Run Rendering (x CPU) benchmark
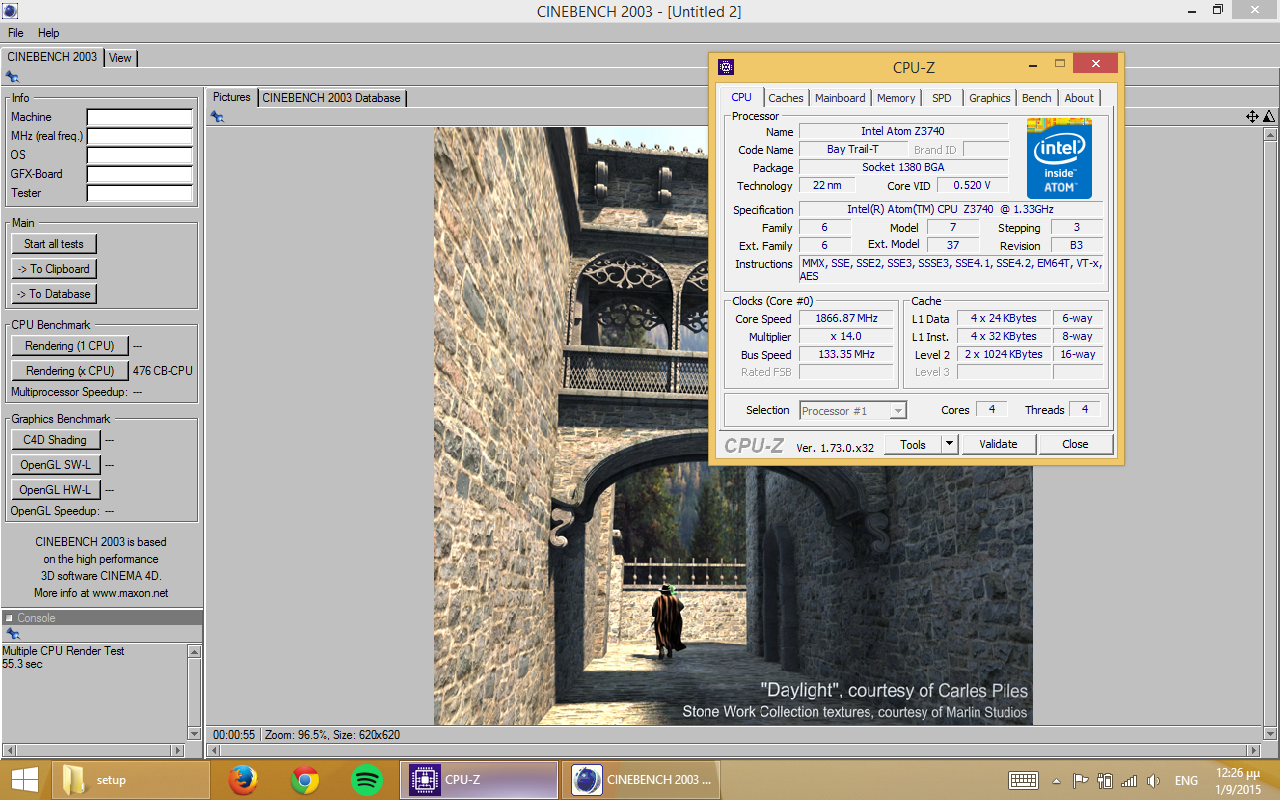The height and width of the screenshot is (800, 1280). coord(70,371)
